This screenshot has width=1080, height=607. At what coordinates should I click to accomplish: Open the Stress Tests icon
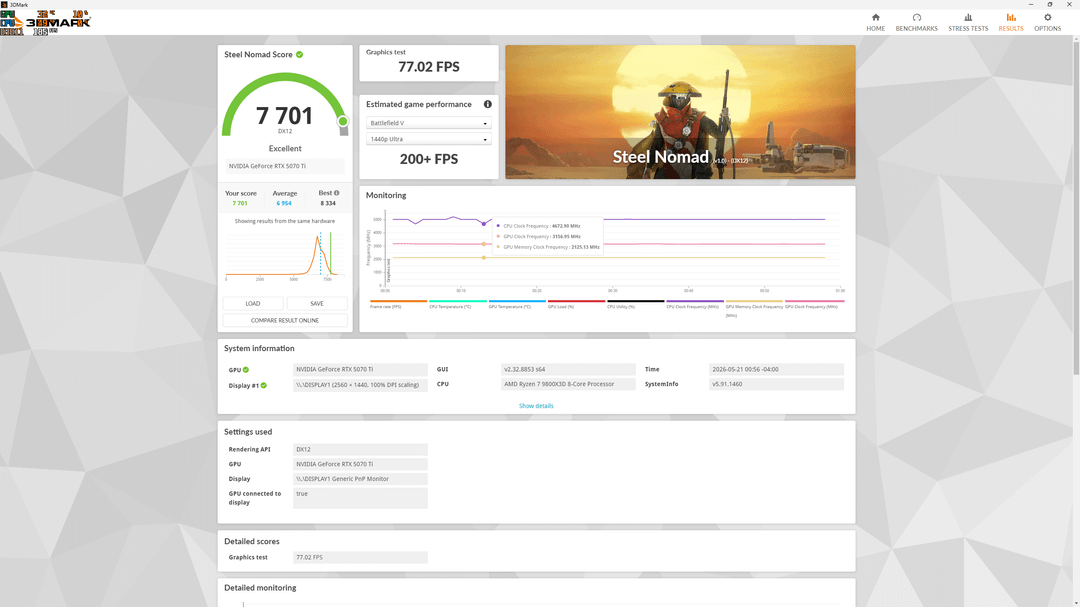[x=968, y=18]
